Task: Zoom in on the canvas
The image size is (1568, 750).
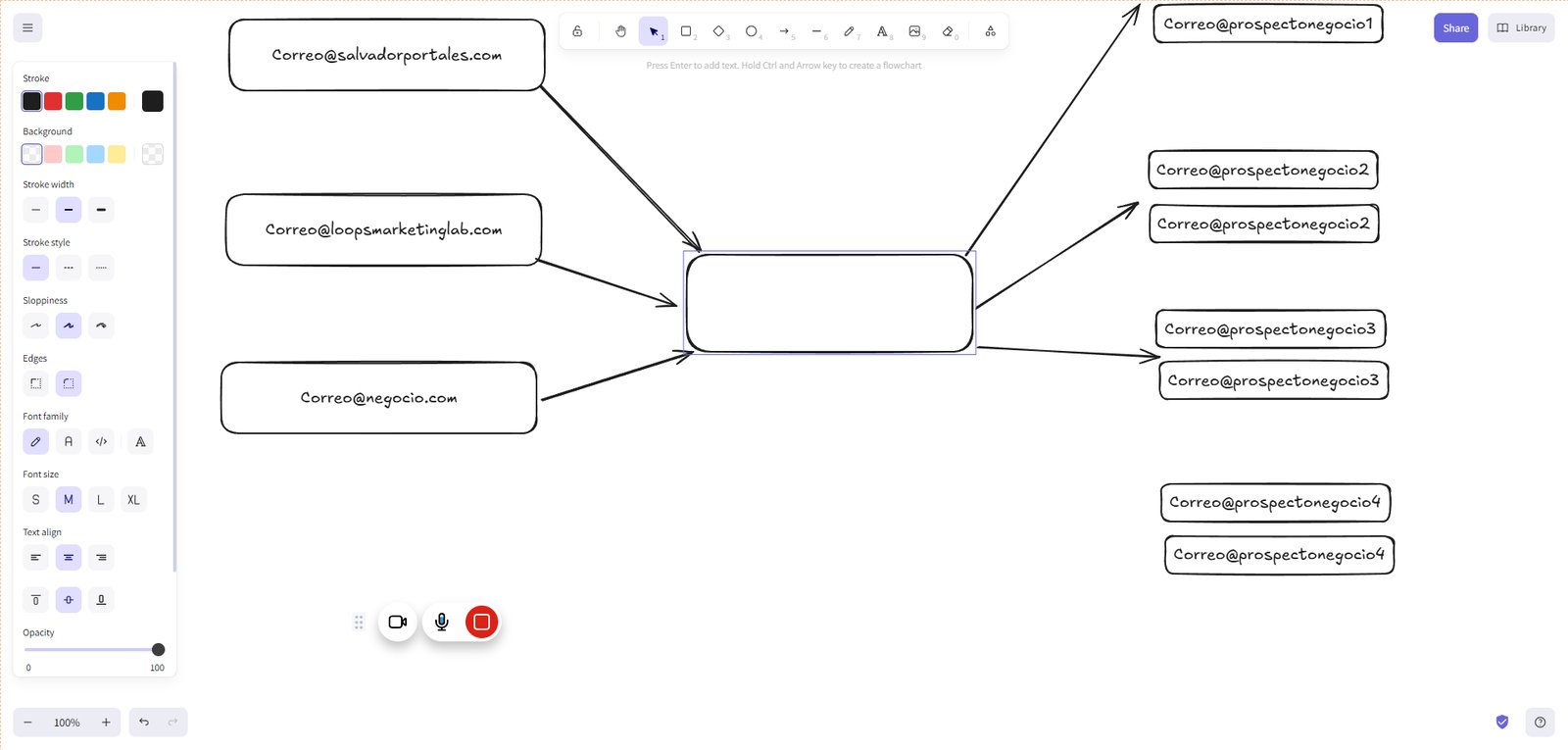Action: click(106, 723)
